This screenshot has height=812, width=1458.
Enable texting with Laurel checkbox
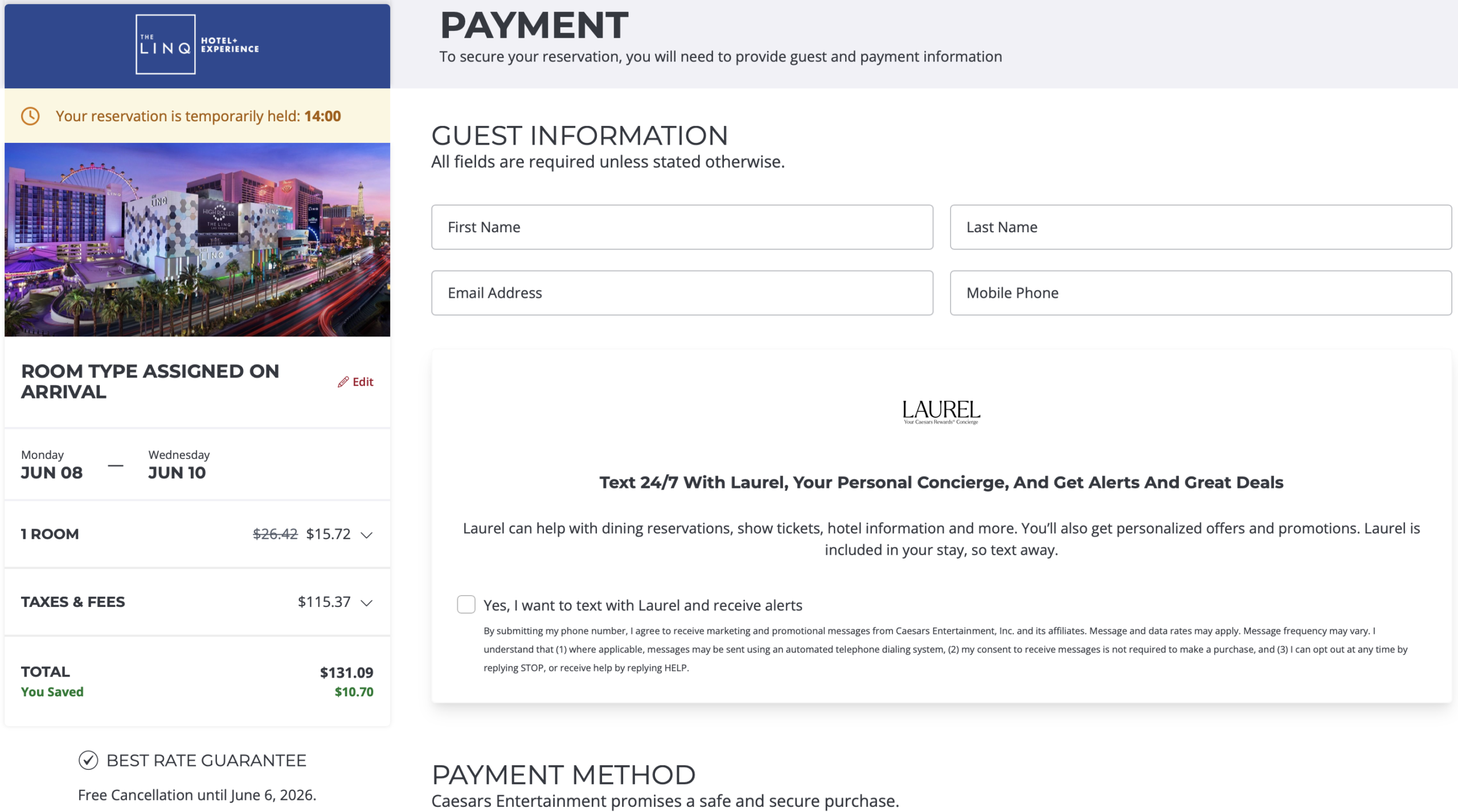tap(466, 605)
